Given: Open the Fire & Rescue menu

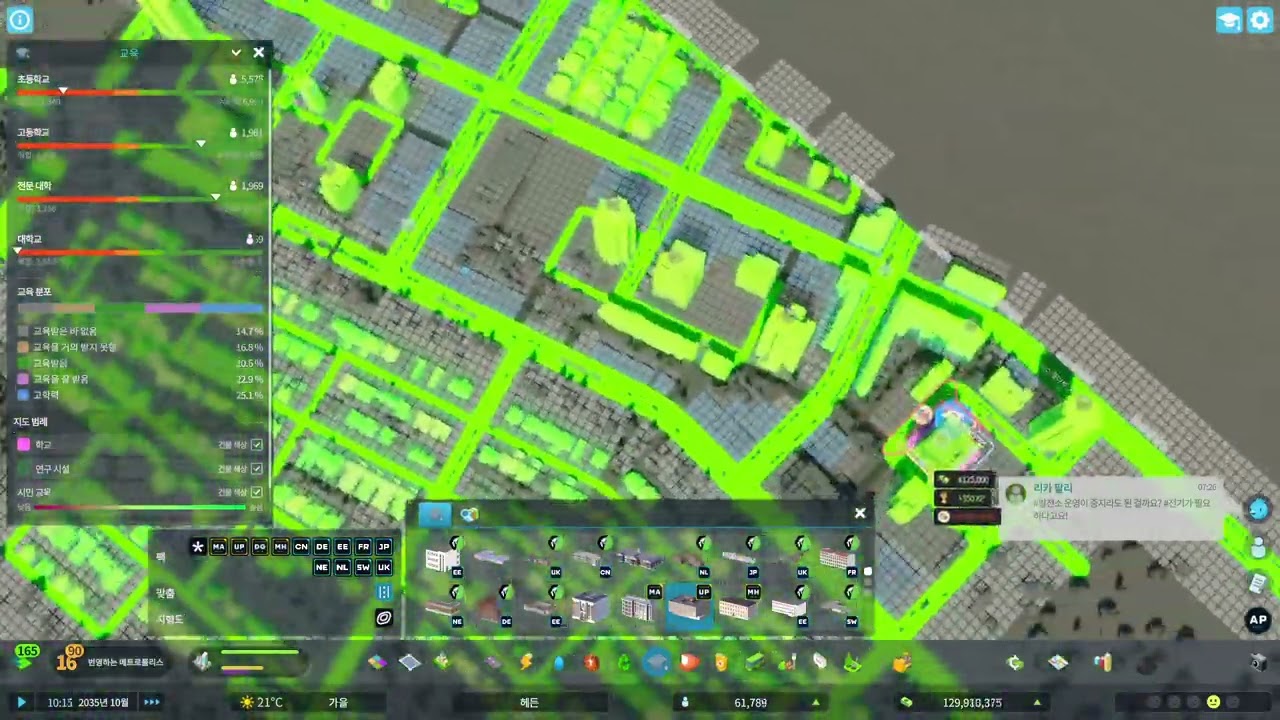Looking at the screenshot, I should point(690,662).
